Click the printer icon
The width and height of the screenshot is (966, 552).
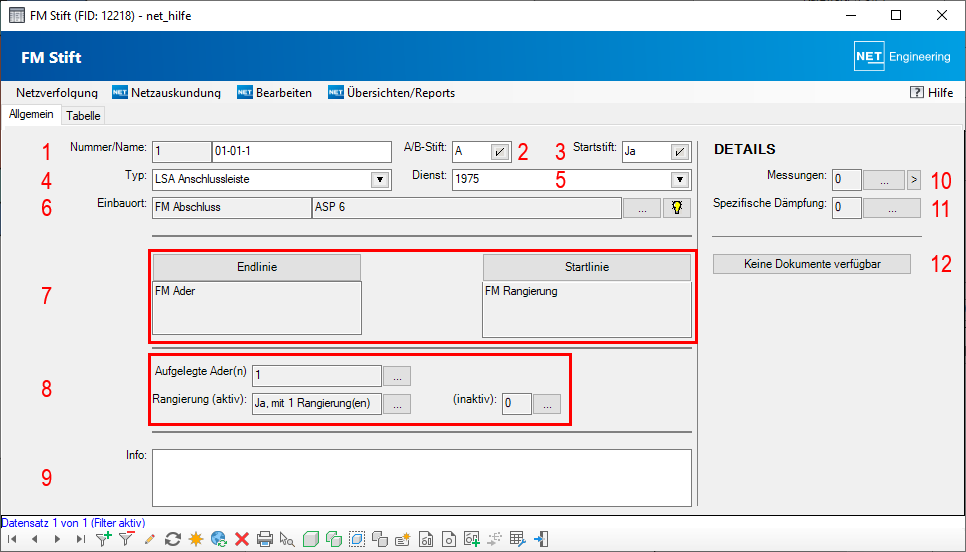pyautogui.click(x=265, y=539)
